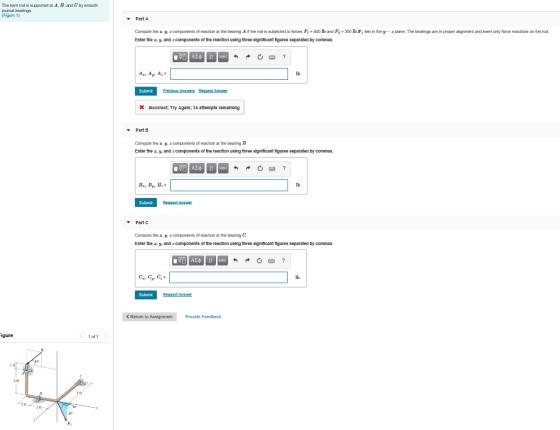Click the Ax, Ay, Az answer field

pos(229,74)
